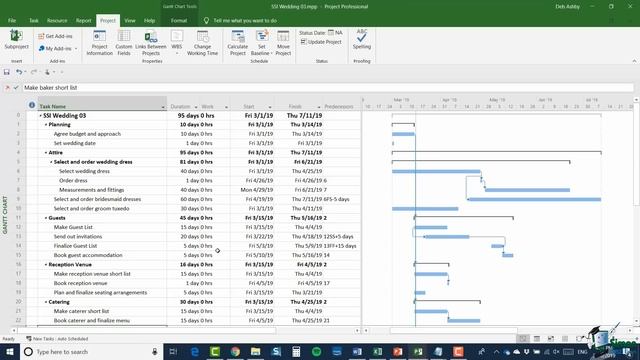Open the Finish column filter dropdown
This screenshot has width=640, height=360.
[x=319, y=107]
